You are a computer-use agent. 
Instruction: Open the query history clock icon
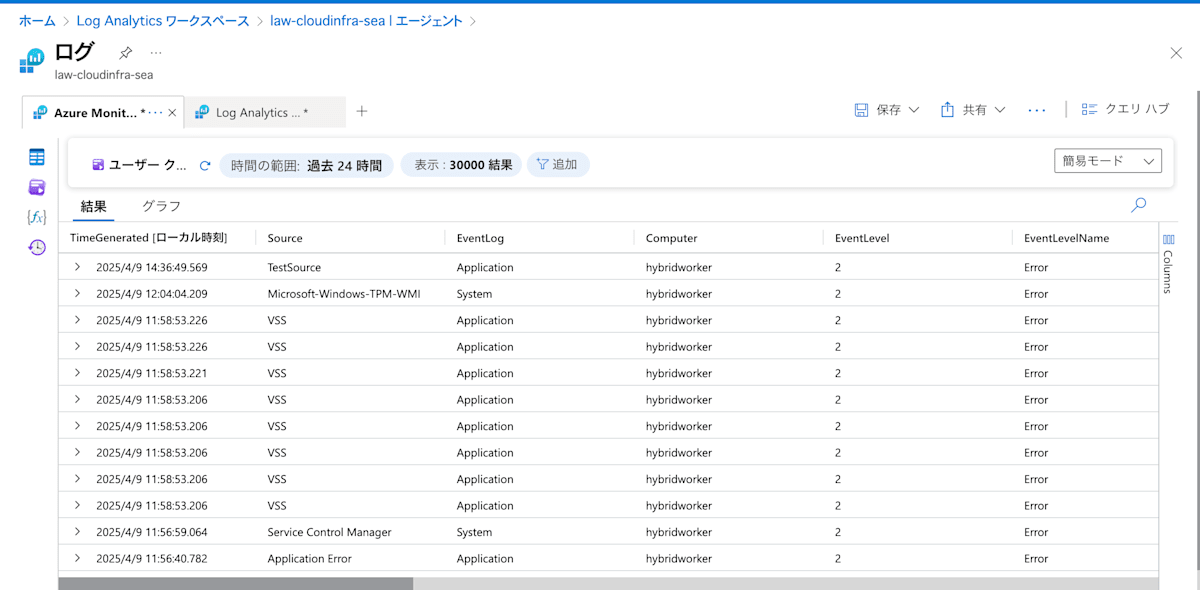click(37, 247)
